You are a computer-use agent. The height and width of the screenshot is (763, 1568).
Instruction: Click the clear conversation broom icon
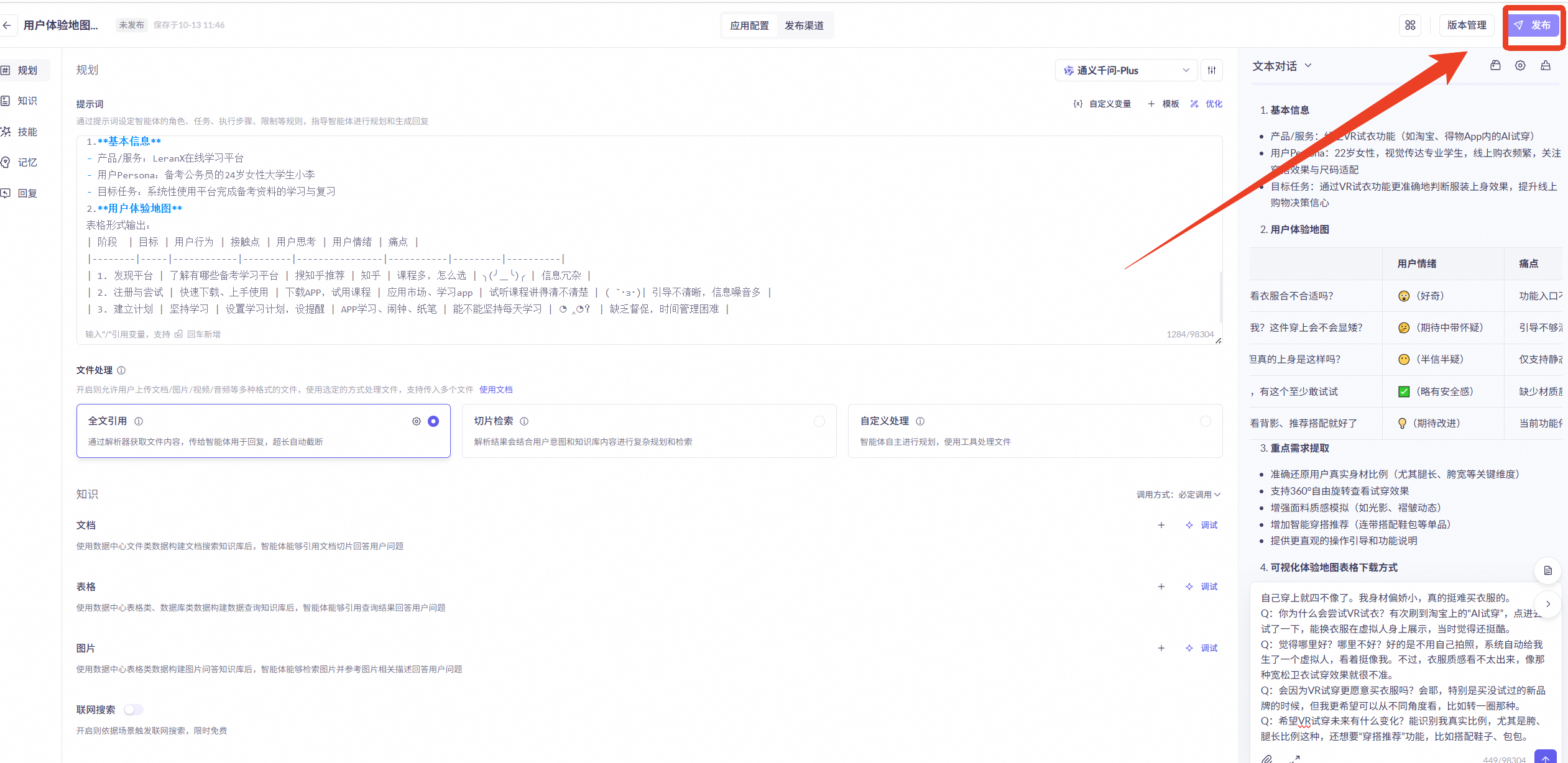pos(1546,66)
